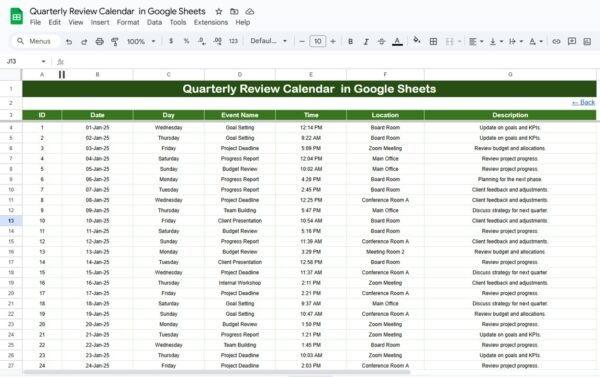The image size is (600, 377).
Task: Click the title banner cell
Action: pyautogui.click(x=309, y=89)
